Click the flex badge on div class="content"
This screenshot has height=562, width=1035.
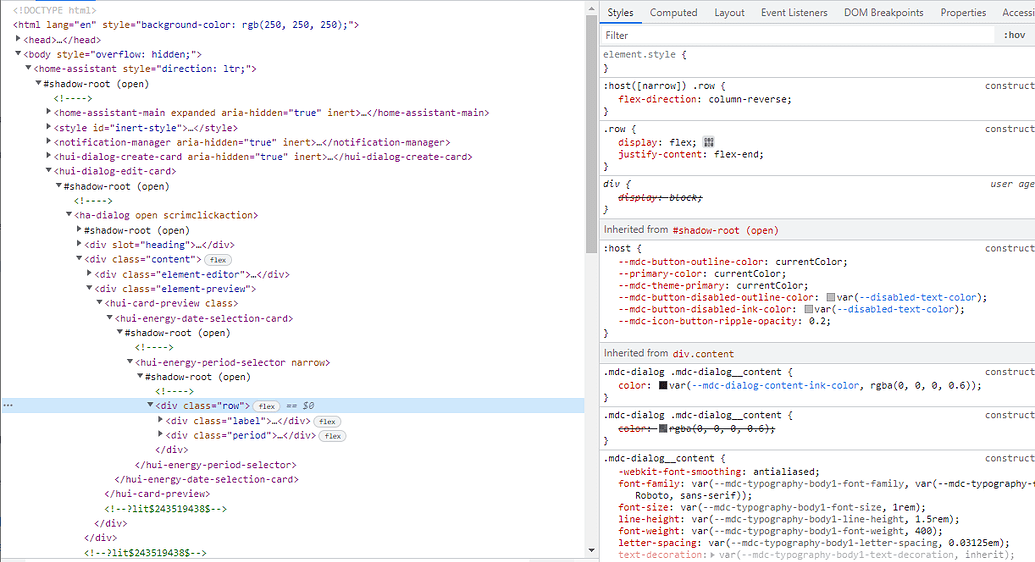tap(218, 260)
